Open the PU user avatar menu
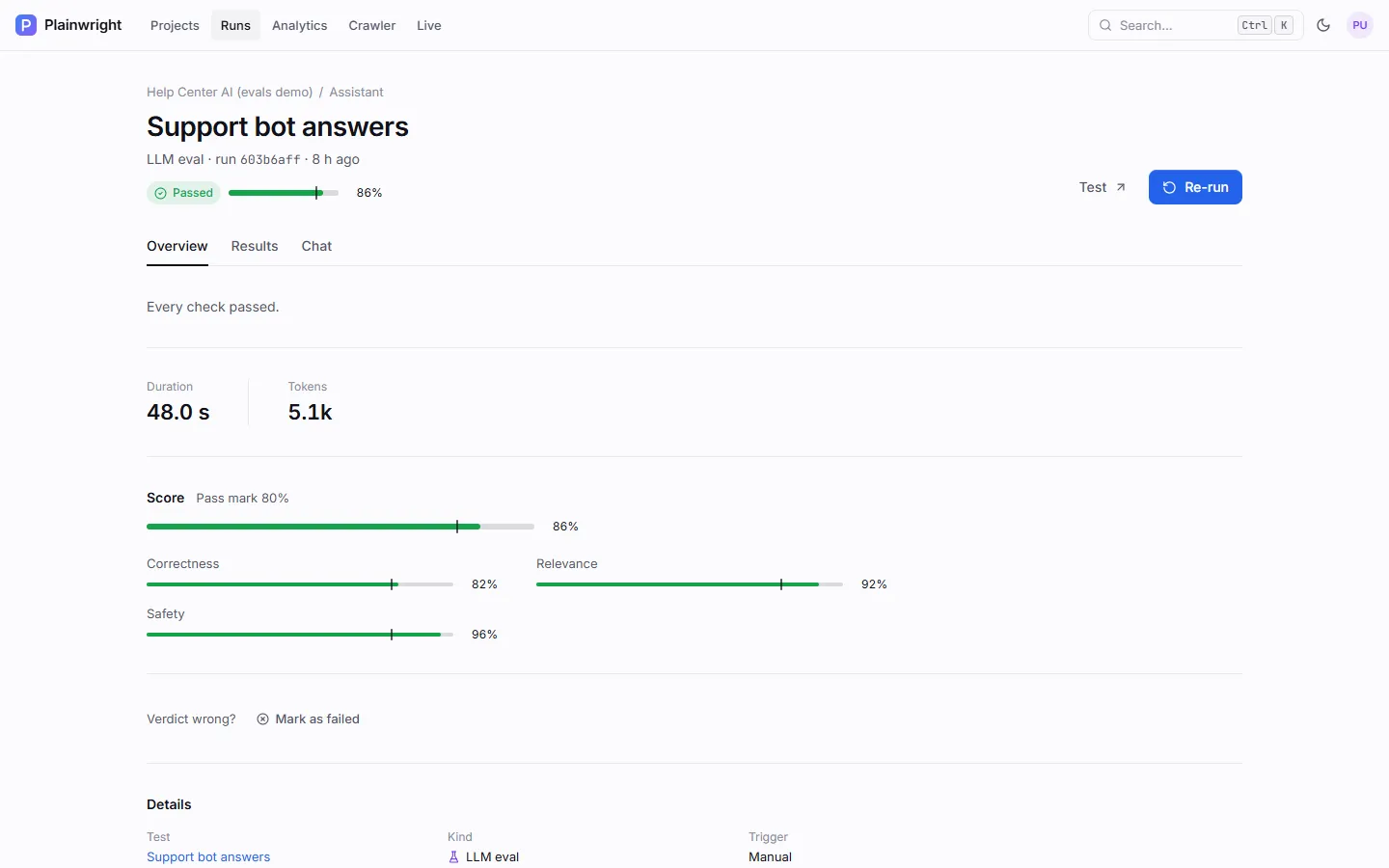1389x868 pixels. click(x=1360, y=25)
